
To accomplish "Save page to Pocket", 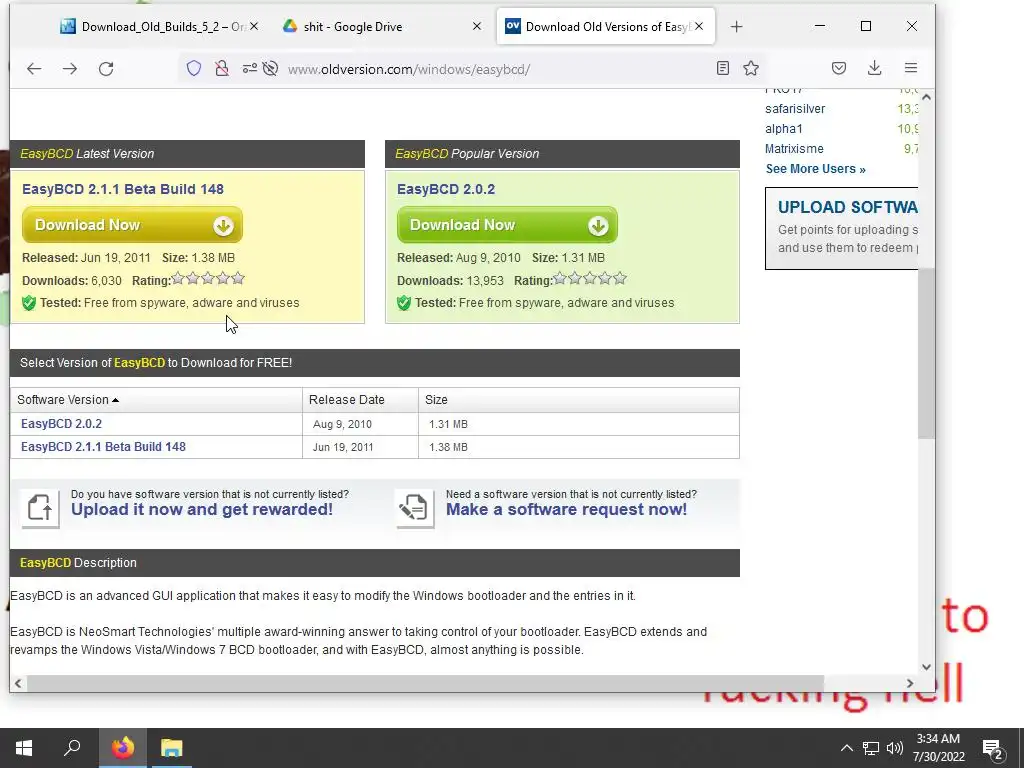I will tap(839, 68).
